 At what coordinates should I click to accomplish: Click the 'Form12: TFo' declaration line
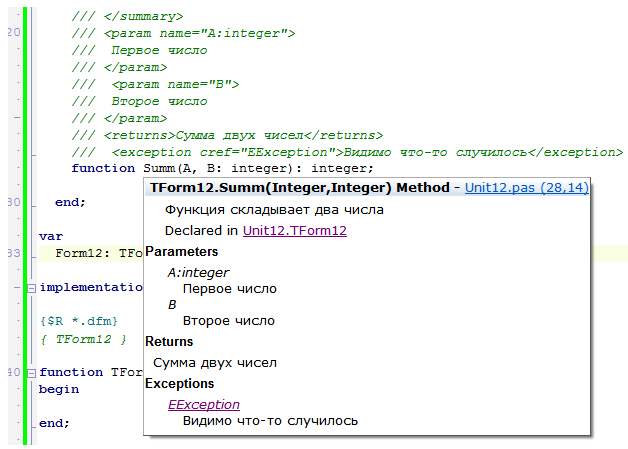coord(99,254)
